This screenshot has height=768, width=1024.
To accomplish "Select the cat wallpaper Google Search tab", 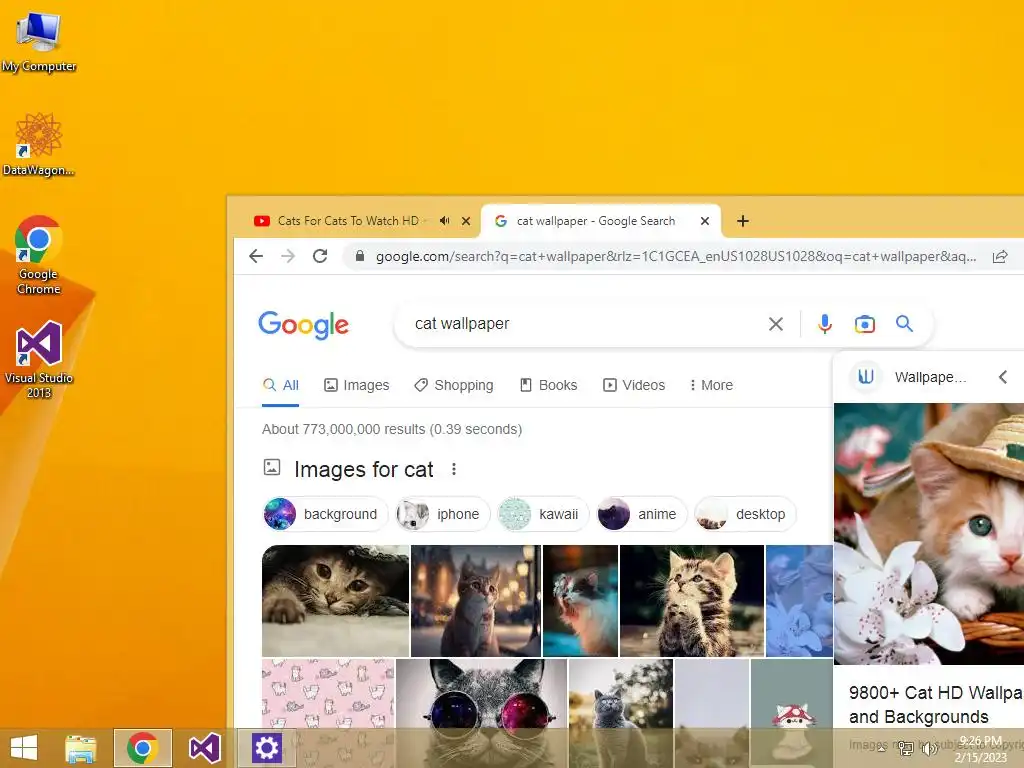I will coord(595,221).
